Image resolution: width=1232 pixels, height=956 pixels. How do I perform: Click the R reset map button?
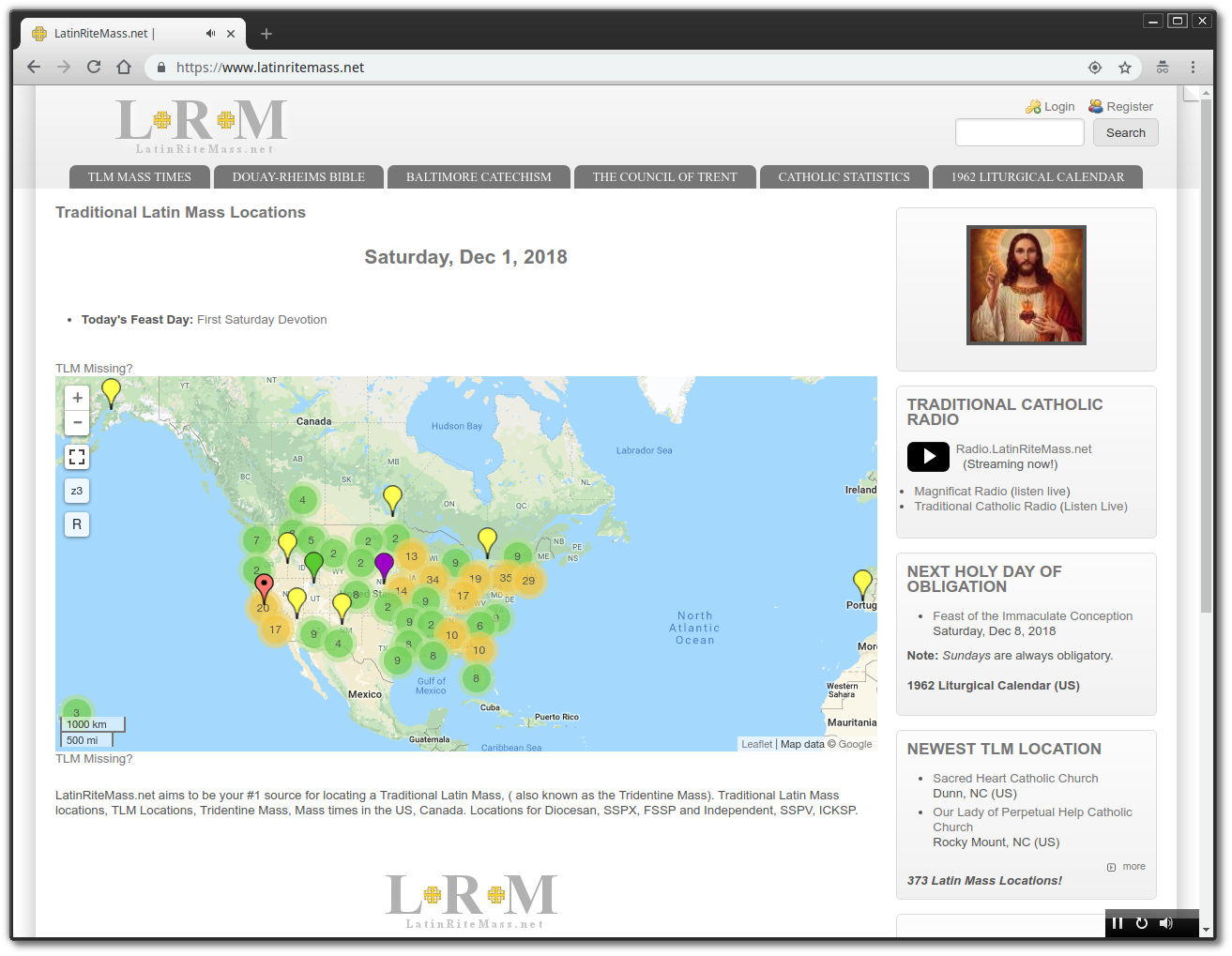click(x=77, y=524)
